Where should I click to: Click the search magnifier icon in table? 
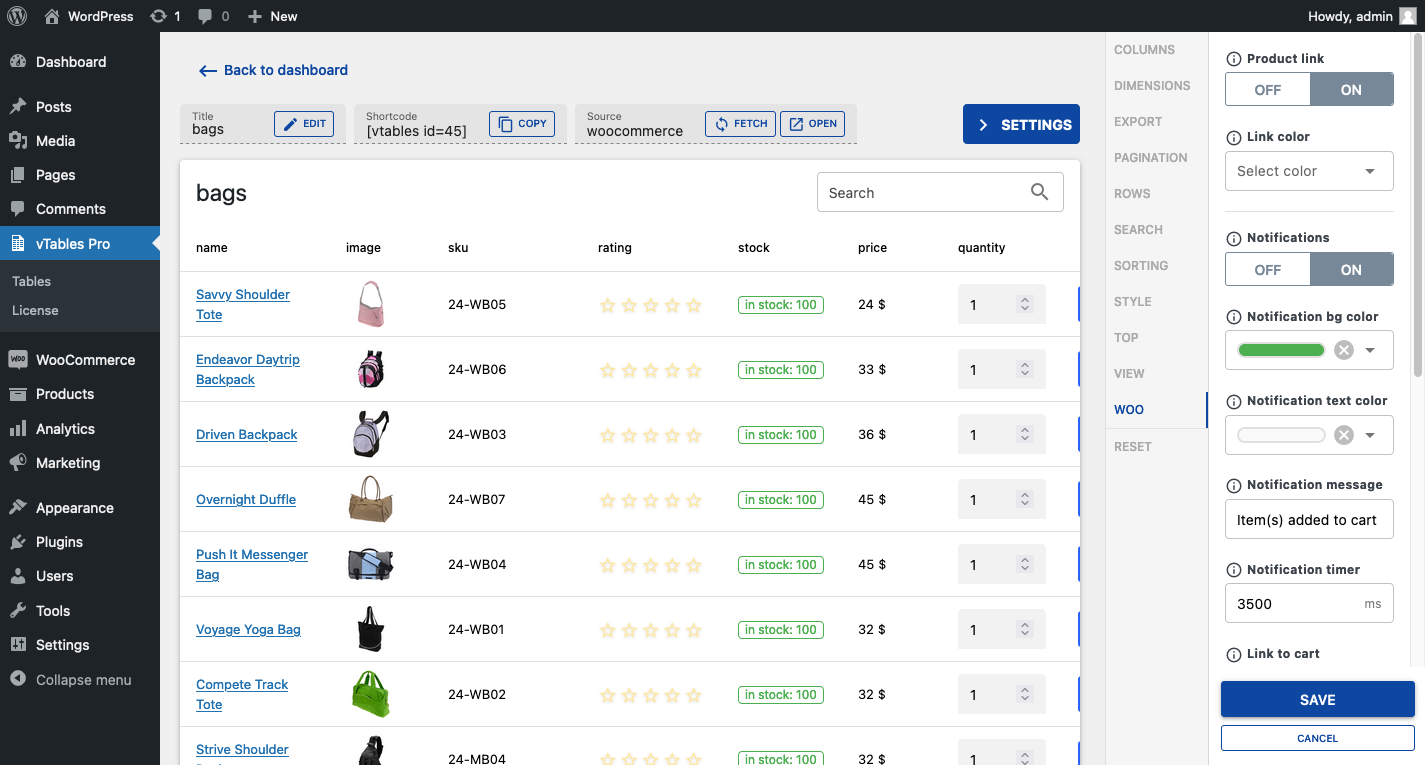[1040, 192]
